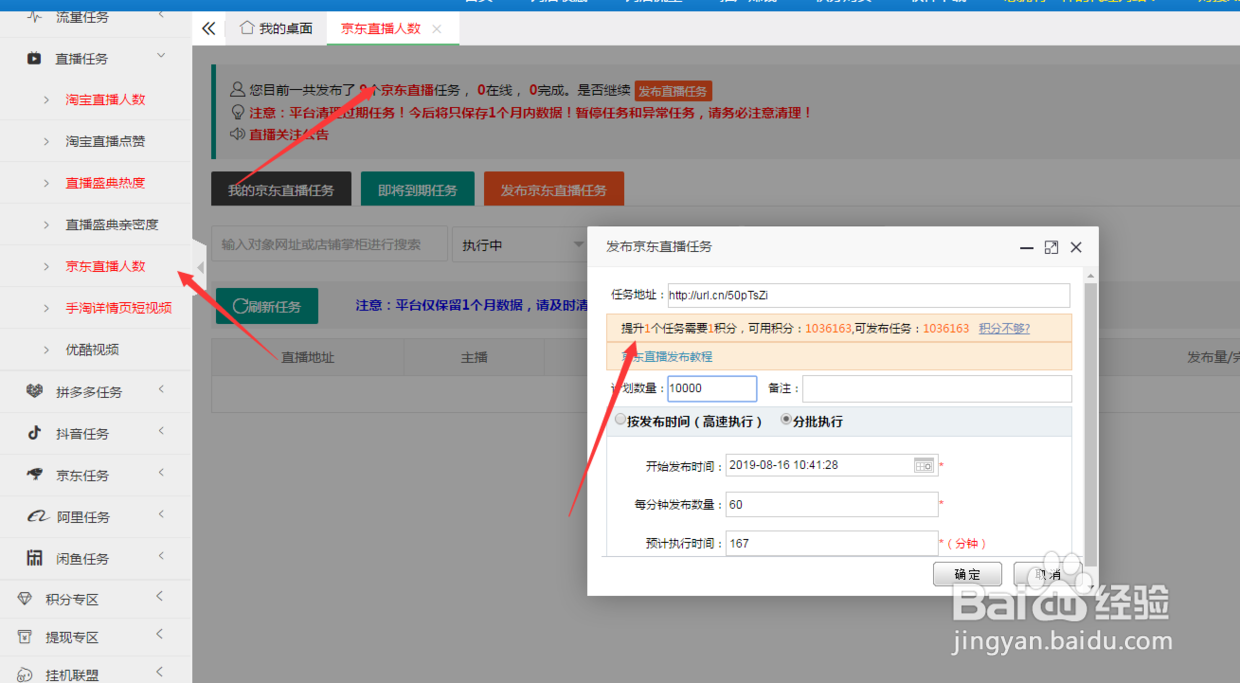Viewport: 1240px width, 683px height.
Task: Switch to 我的桌面 tab
Action: click(276, 29)
